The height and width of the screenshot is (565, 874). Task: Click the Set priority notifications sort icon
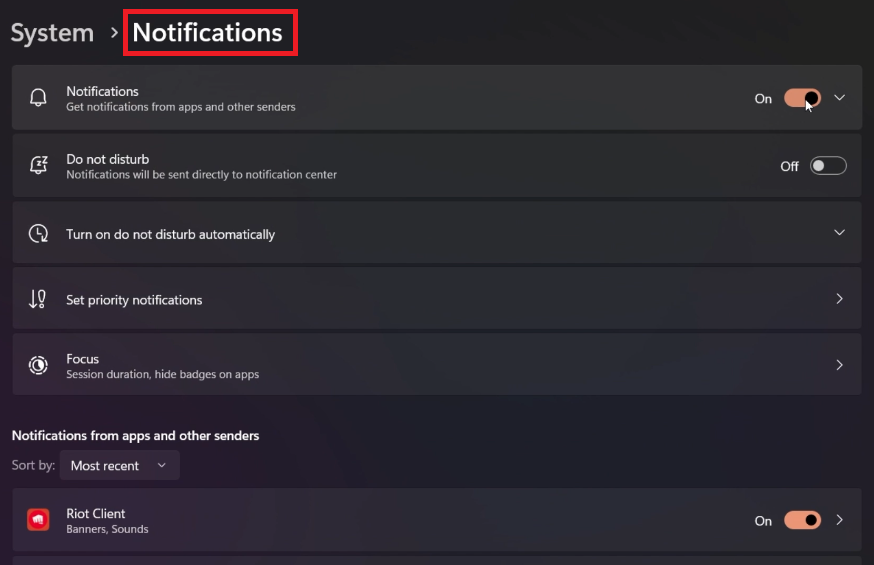click(x=38, y=299)
